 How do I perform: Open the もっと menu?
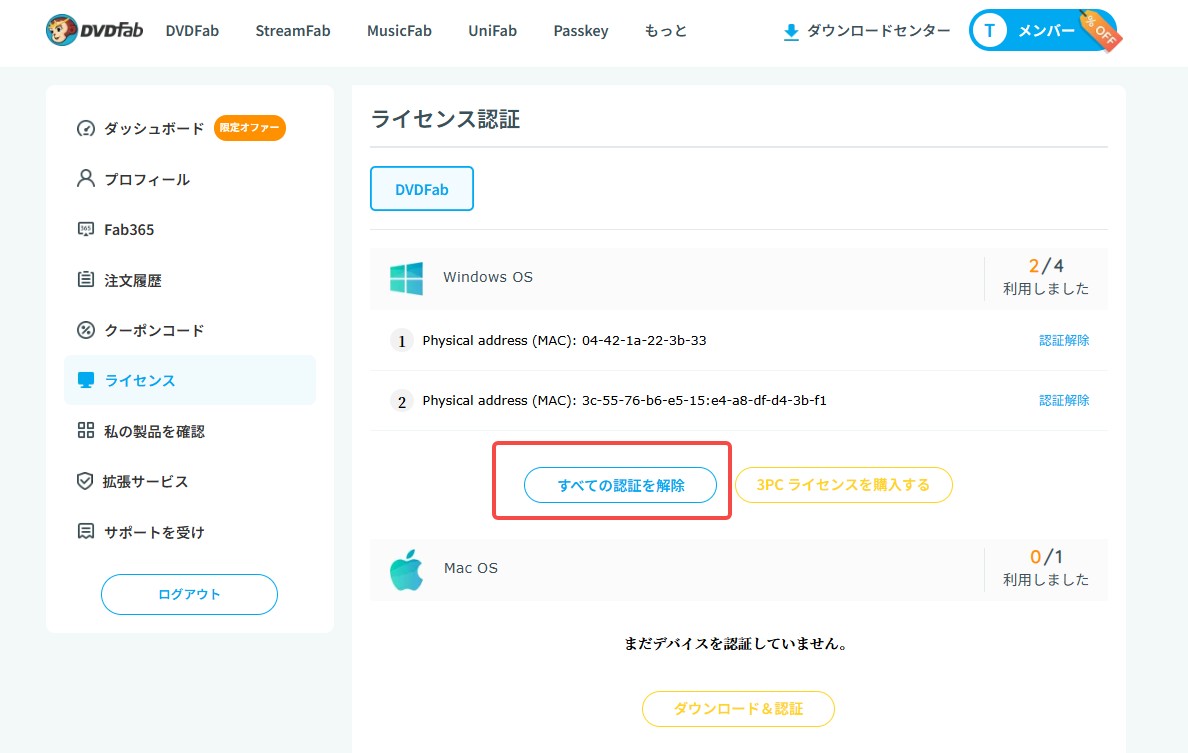tap(665, 31)
